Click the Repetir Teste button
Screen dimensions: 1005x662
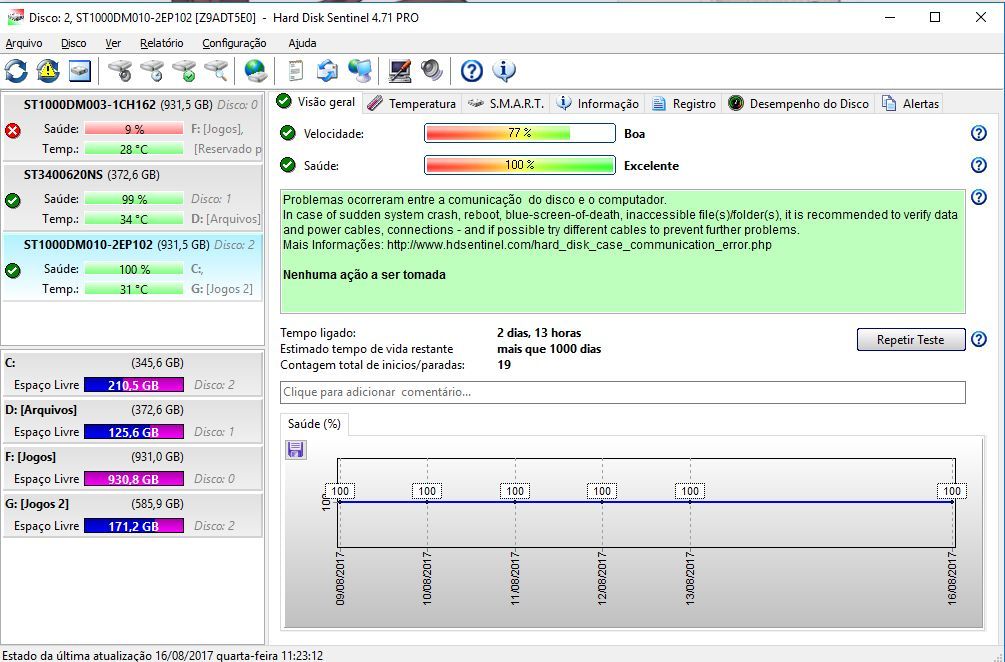pos(911,340)
